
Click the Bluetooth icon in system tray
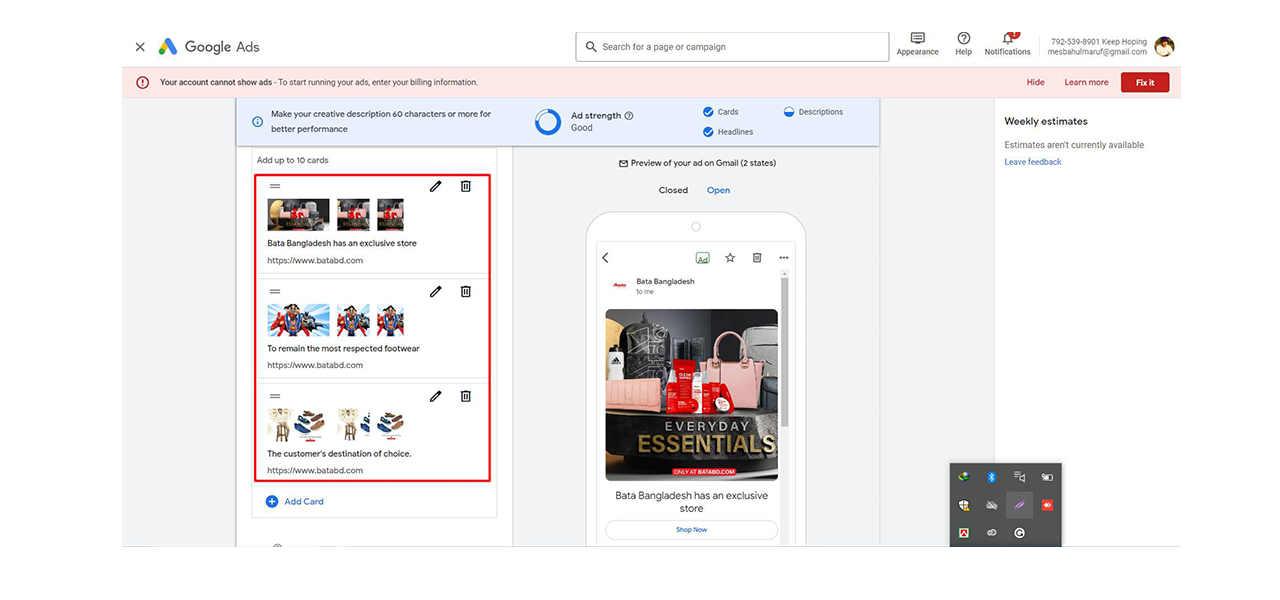tap(991, 478)
